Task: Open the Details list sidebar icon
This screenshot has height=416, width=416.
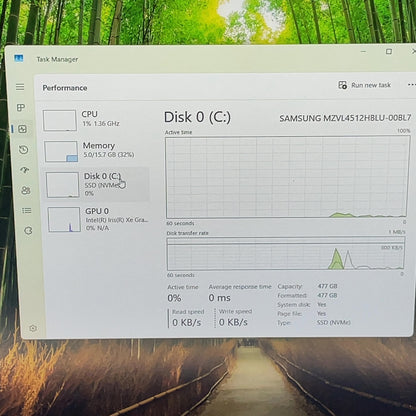Action: (x=27, y=211)
